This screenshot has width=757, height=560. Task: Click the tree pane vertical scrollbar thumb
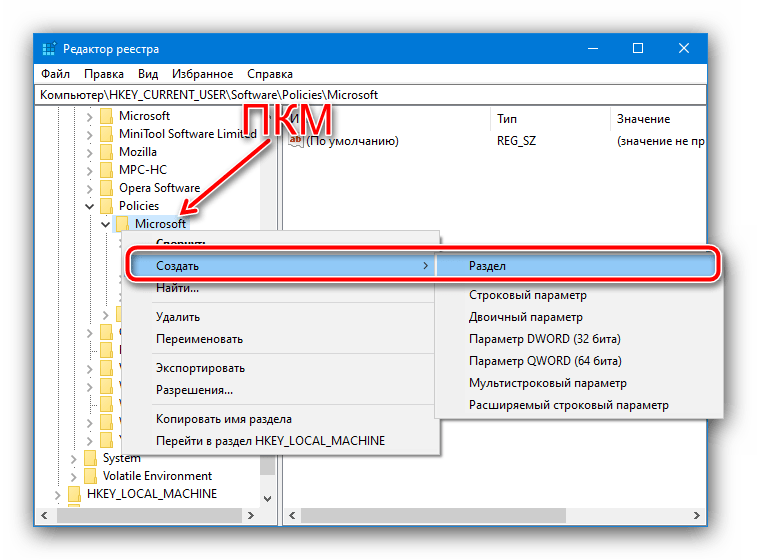[x=267, y=464]
